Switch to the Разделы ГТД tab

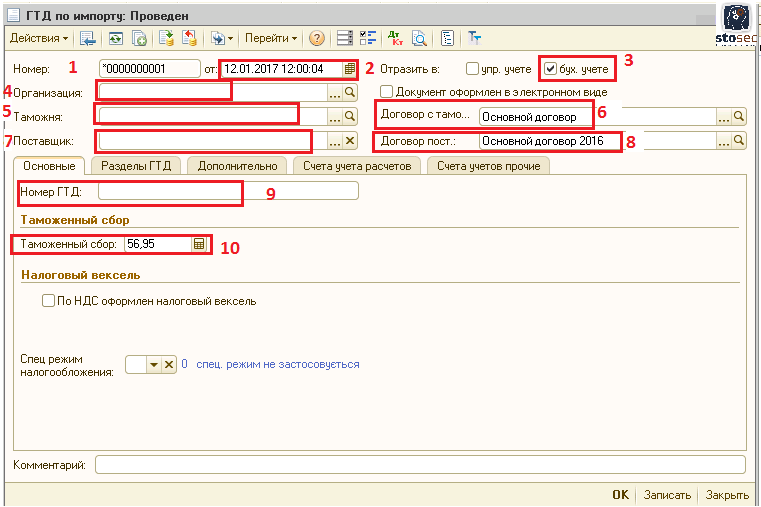136,166
